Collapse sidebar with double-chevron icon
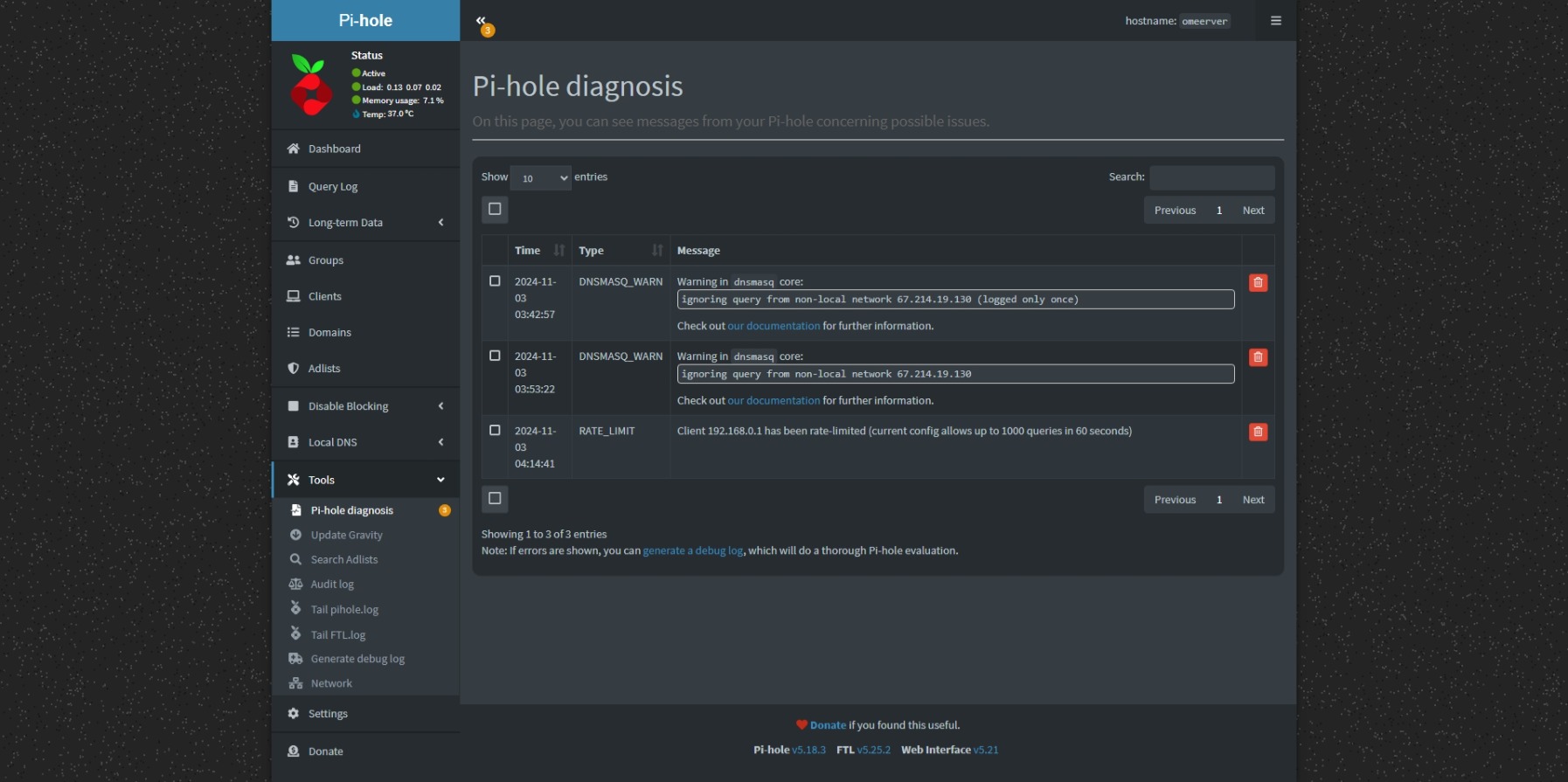The image size is (1568, 782). click(x=481, y=20)
